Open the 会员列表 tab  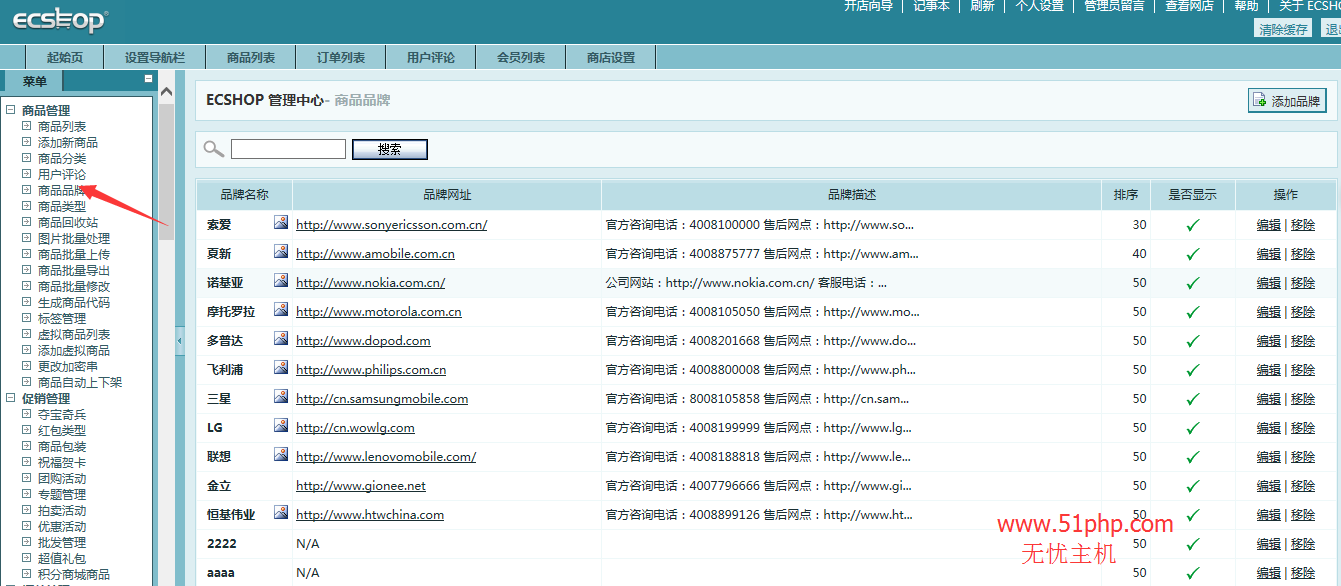(521, 57)
